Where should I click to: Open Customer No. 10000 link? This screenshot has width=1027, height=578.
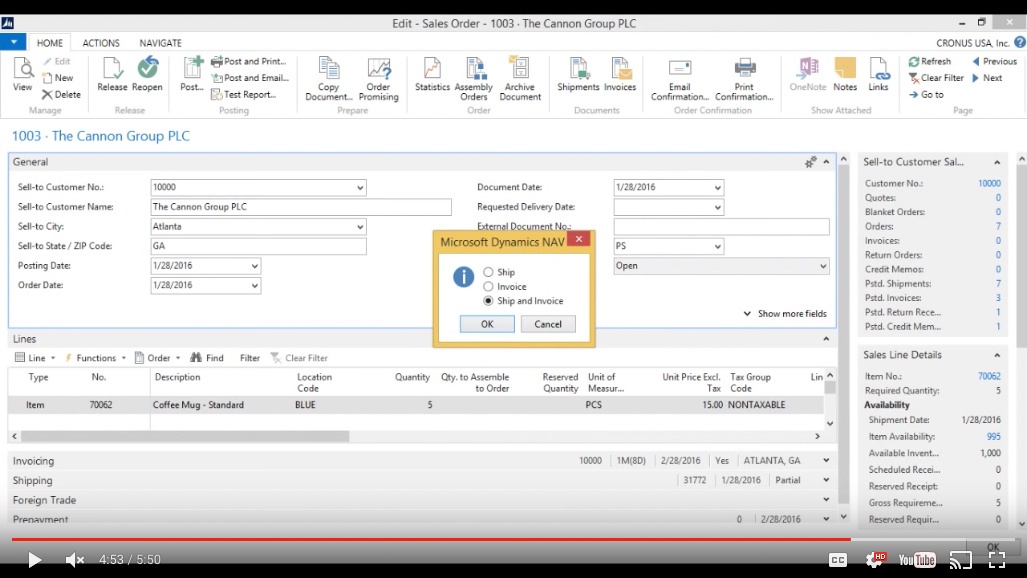[989, 183]
